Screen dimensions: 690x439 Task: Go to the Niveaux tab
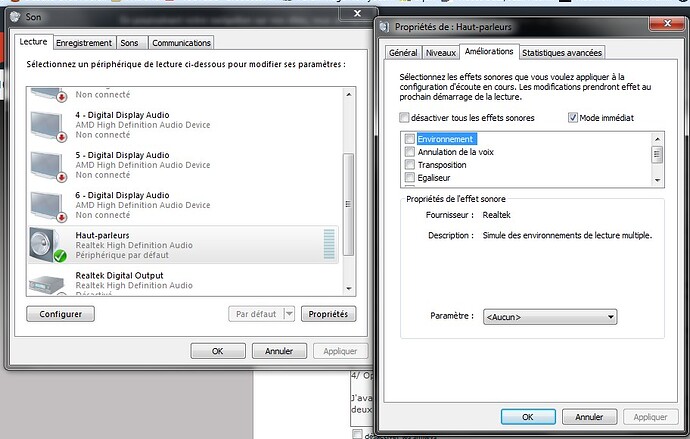tap(440, 52)
